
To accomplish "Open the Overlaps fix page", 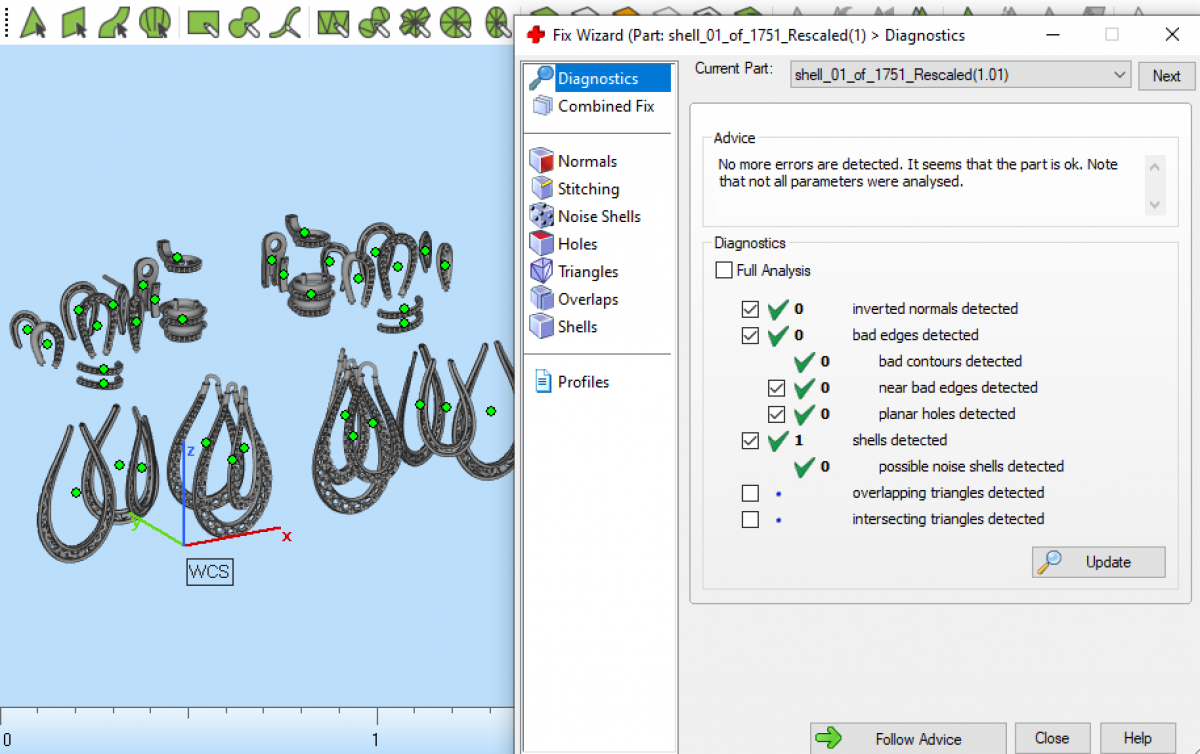I will (587, 299).
